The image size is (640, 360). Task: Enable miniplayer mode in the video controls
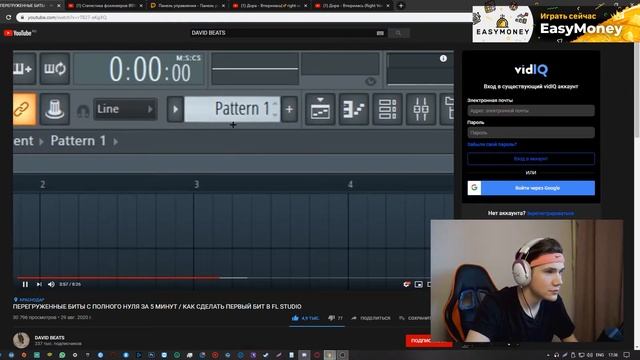click(x=418, y=284)
